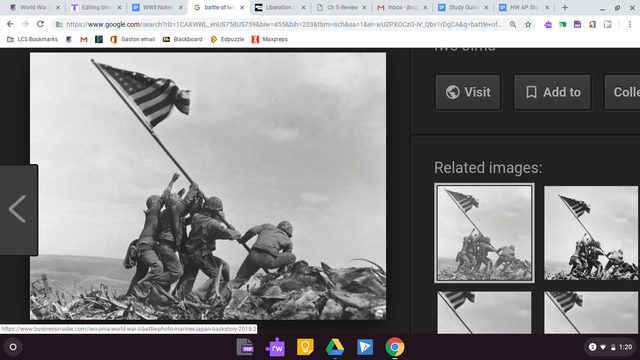Click the large Iwo Jima flag photo
640x360 pixels.
point(208,186)
